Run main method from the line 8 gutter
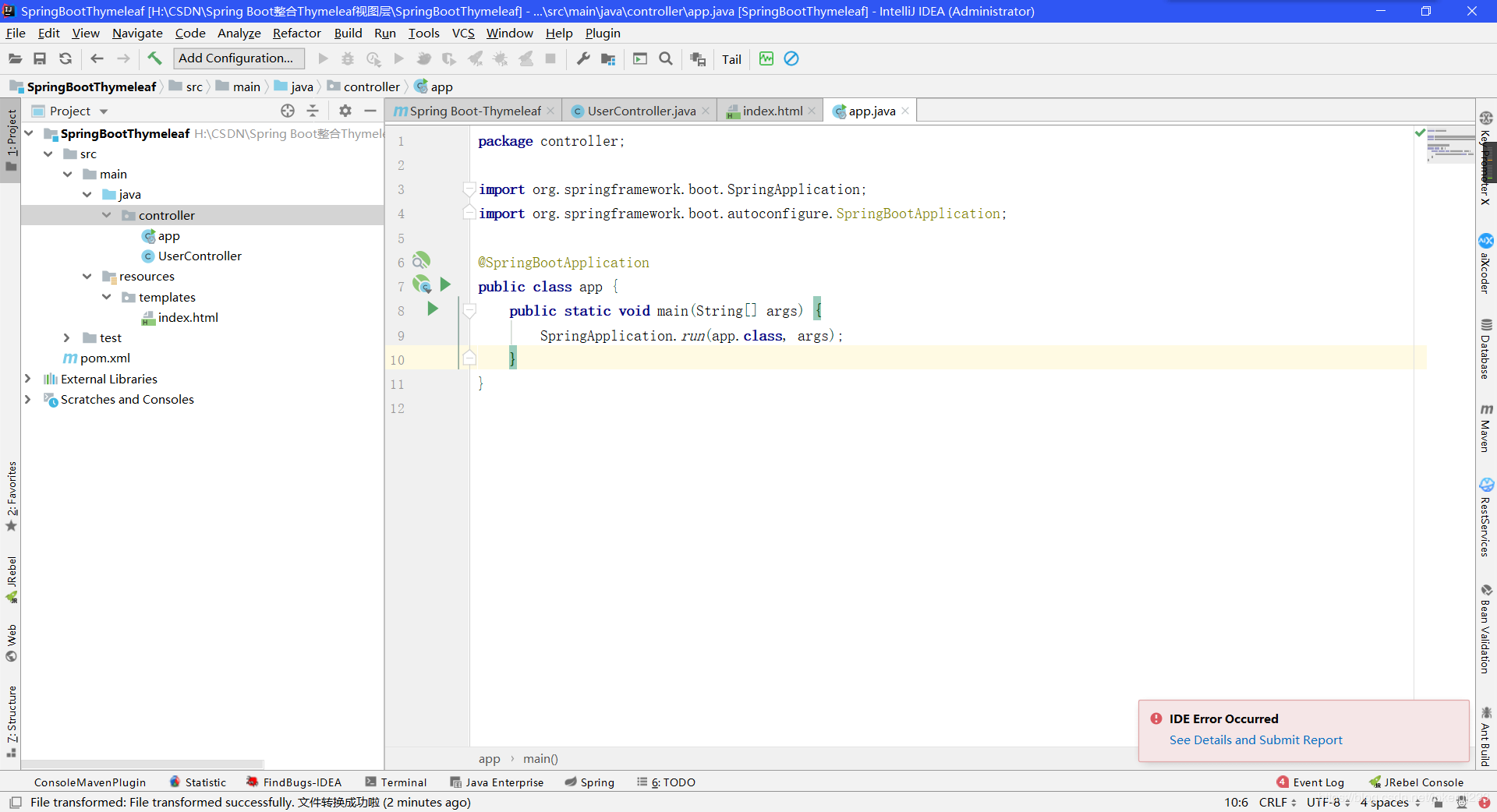1497x812 pixels. tap(433, 309)
